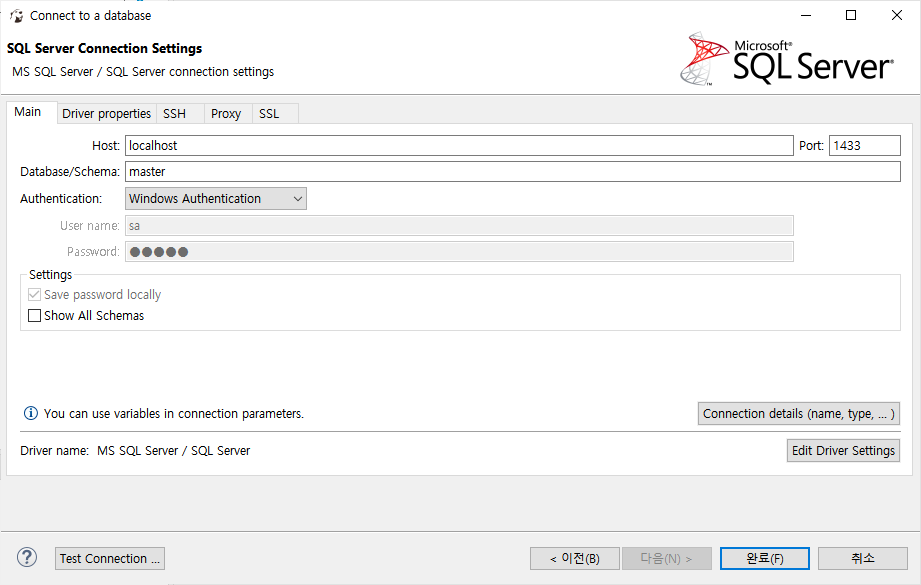Minimize the Connect to a database window
Image resolution: width=921 pixels, height=585 pixels.
tap(806, 15)
